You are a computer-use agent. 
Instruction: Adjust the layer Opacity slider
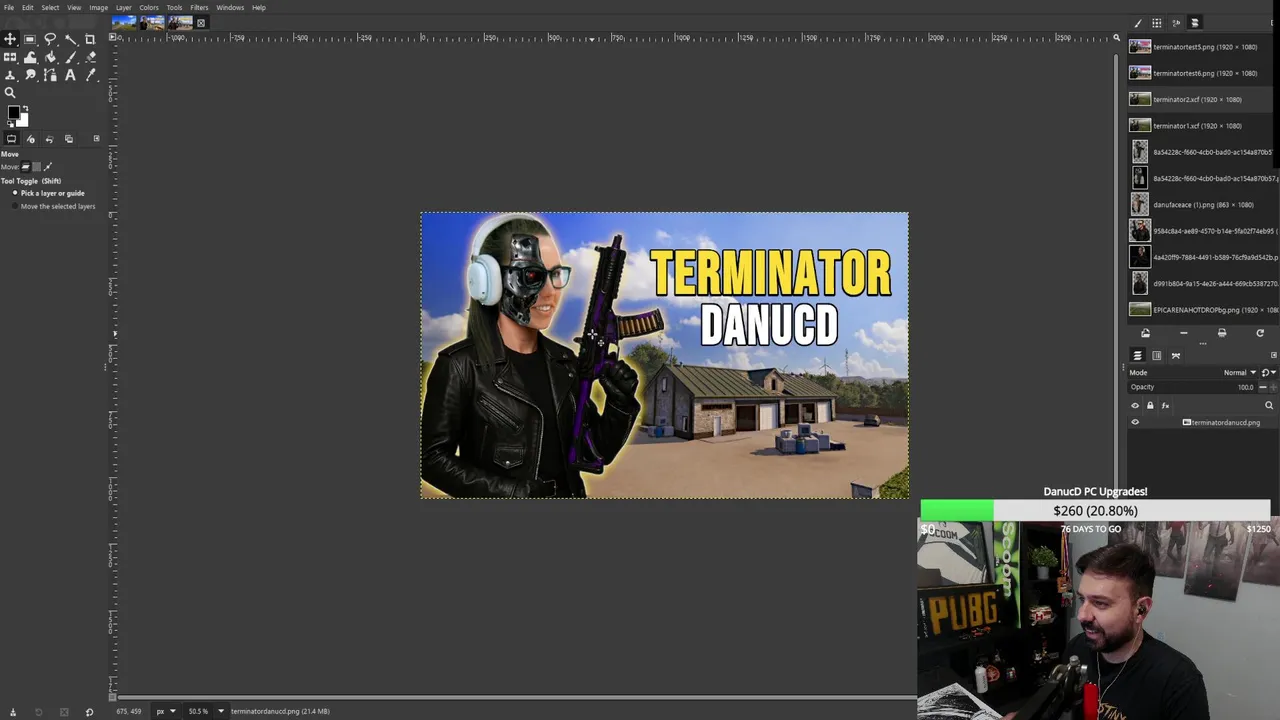(1193, 387)
